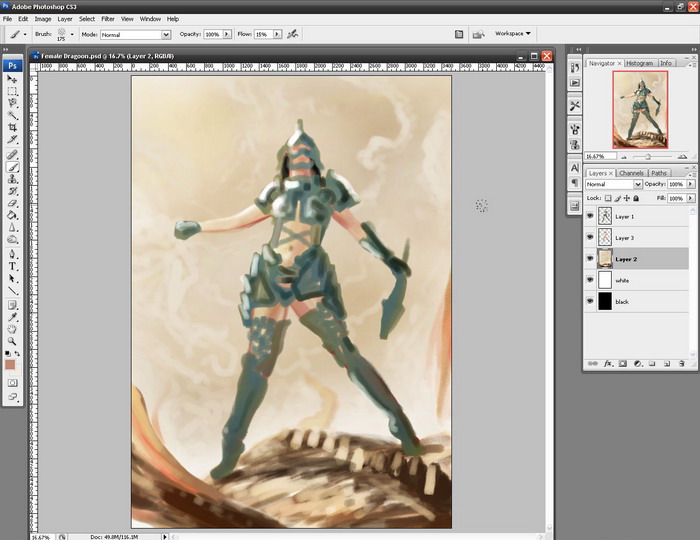Select the Path Selection tool

click(12, 278)
